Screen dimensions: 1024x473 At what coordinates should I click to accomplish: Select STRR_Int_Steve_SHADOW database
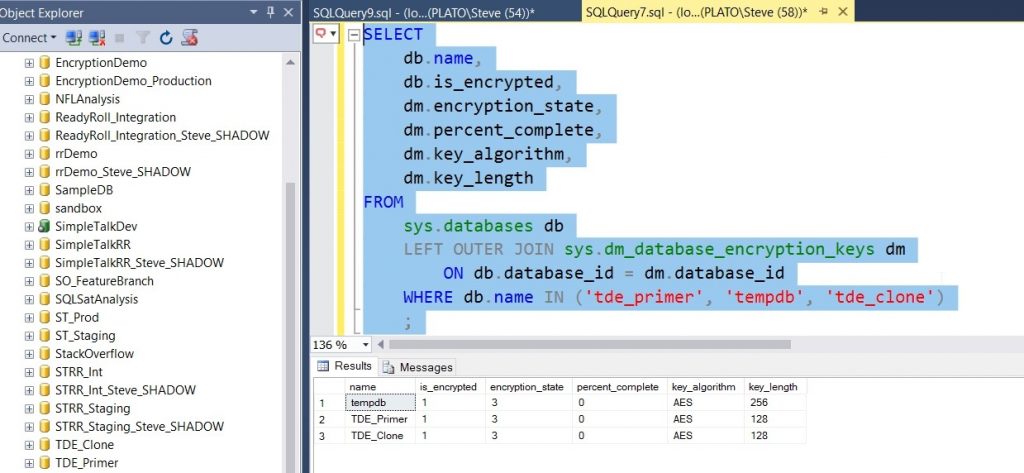tap(125, 390)
